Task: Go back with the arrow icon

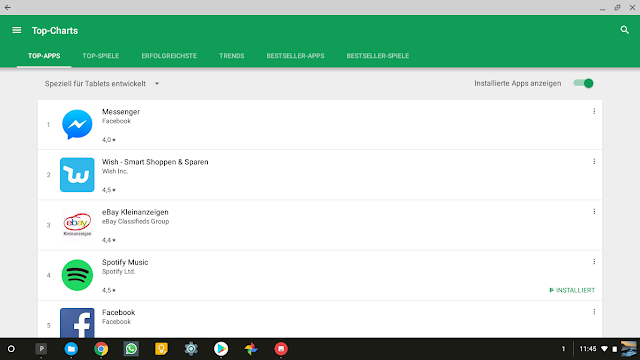Action: pyautogui.click(x=8, y=7)
